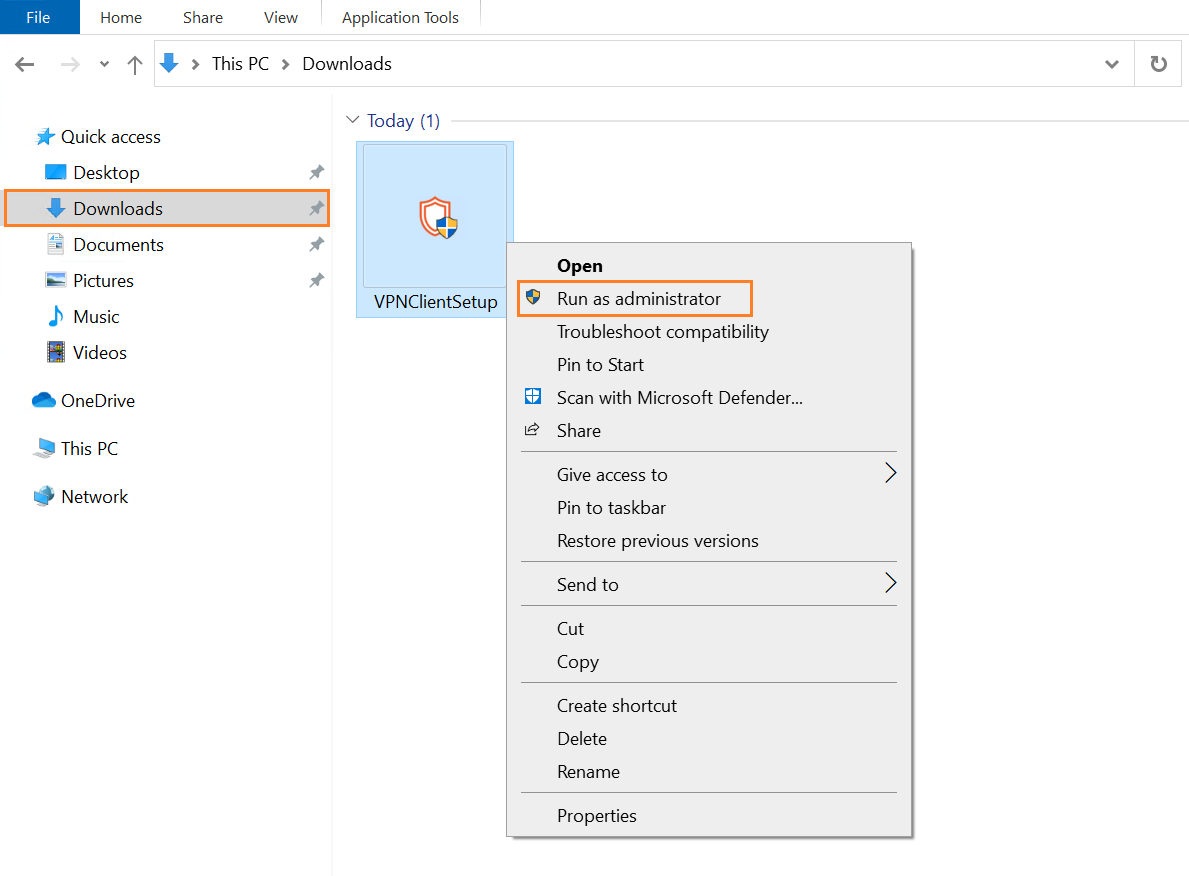Select This PC in the address path
The width and height of the screenshot is (1189, 876).
coord(240,64)
